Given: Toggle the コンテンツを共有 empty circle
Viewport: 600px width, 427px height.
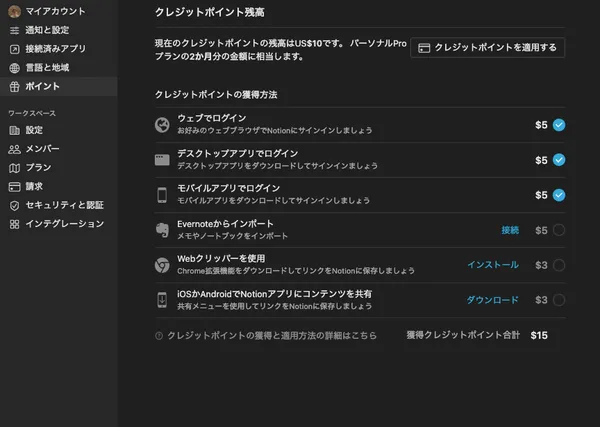Looking at the screenshot, I should (x=559, y=300).
